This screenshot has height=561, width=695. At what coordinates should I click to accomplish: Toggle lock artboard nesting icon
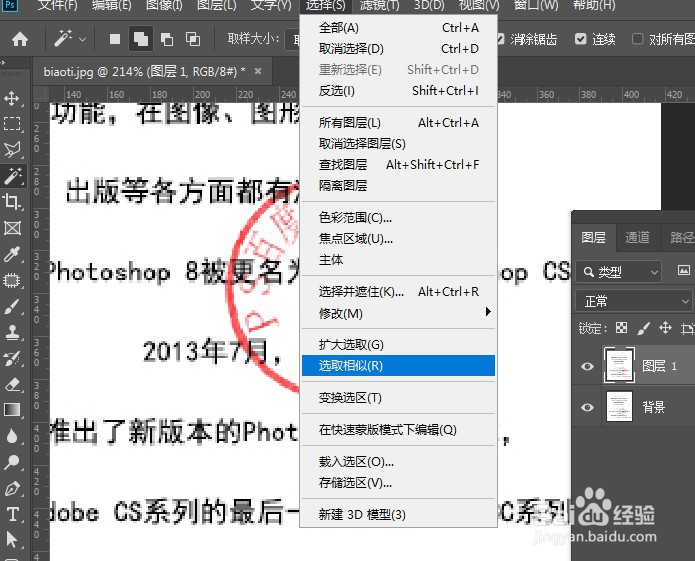click(x=687, y=328)
